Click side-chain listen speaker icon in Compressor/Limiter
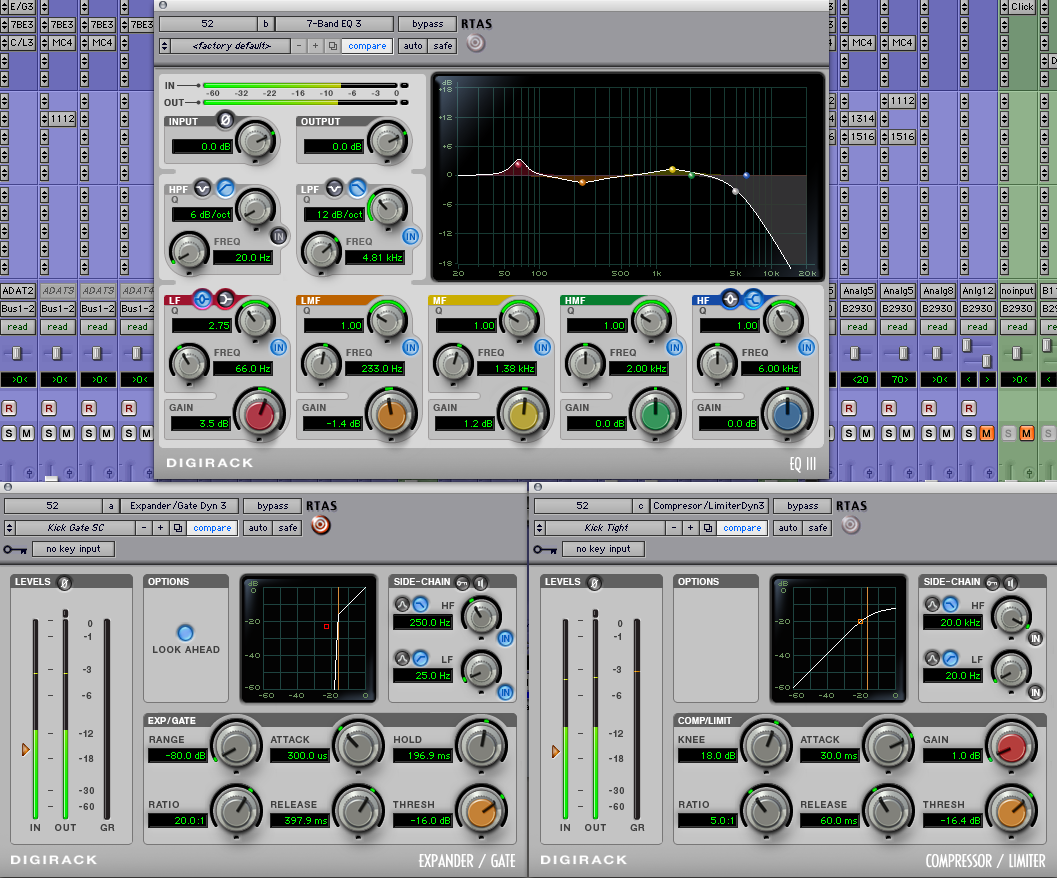The width and height of the screenshot is (1057, 878). (1010, 583)
